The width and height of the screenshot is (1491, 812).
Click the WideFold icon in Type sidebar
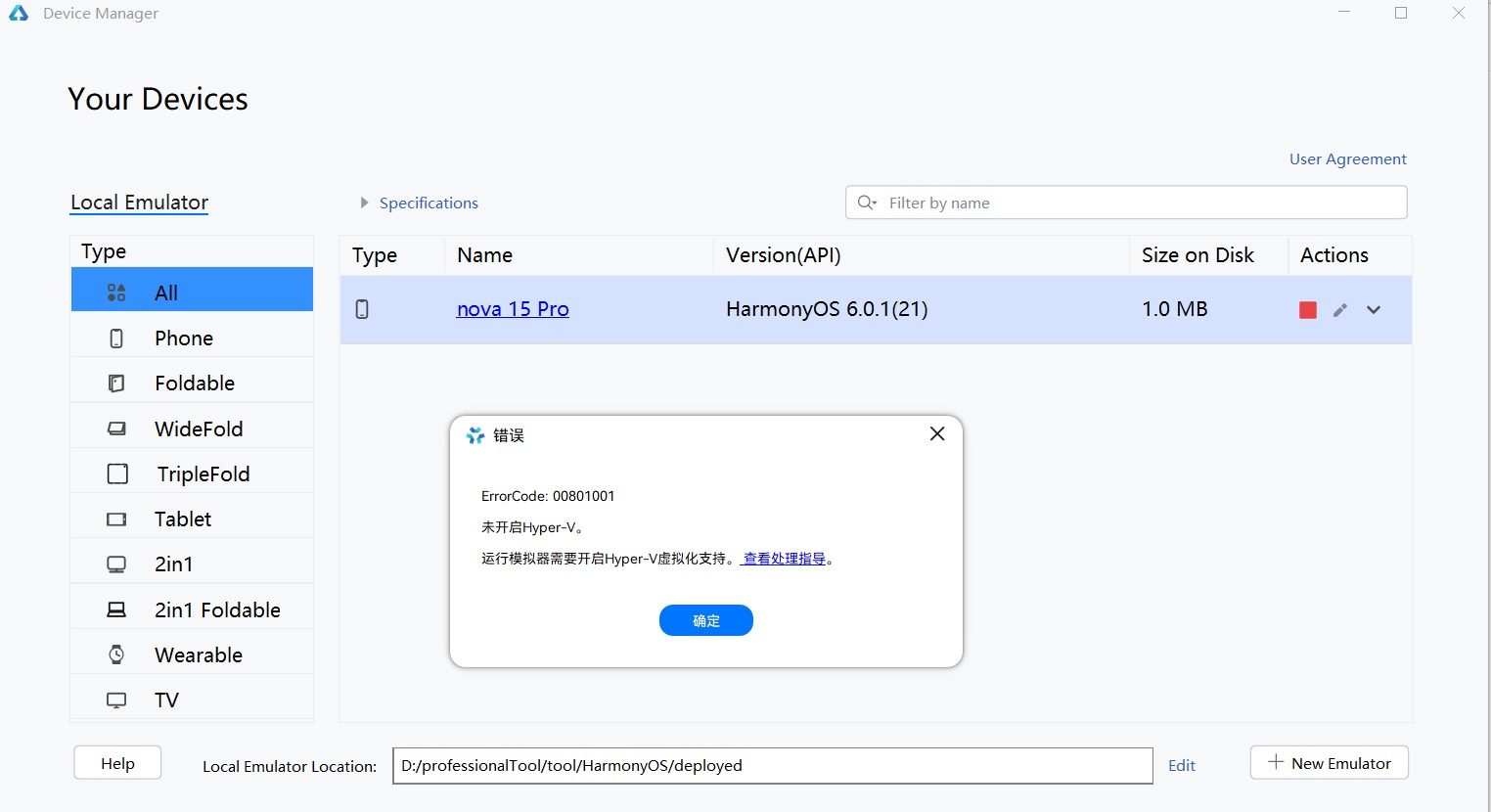pos(116,429)
